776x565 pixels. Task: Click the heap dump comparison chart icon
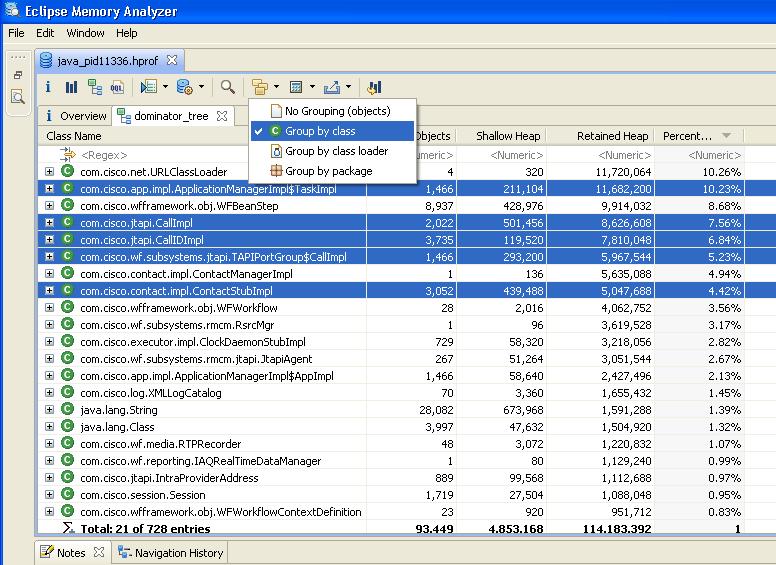375,88
